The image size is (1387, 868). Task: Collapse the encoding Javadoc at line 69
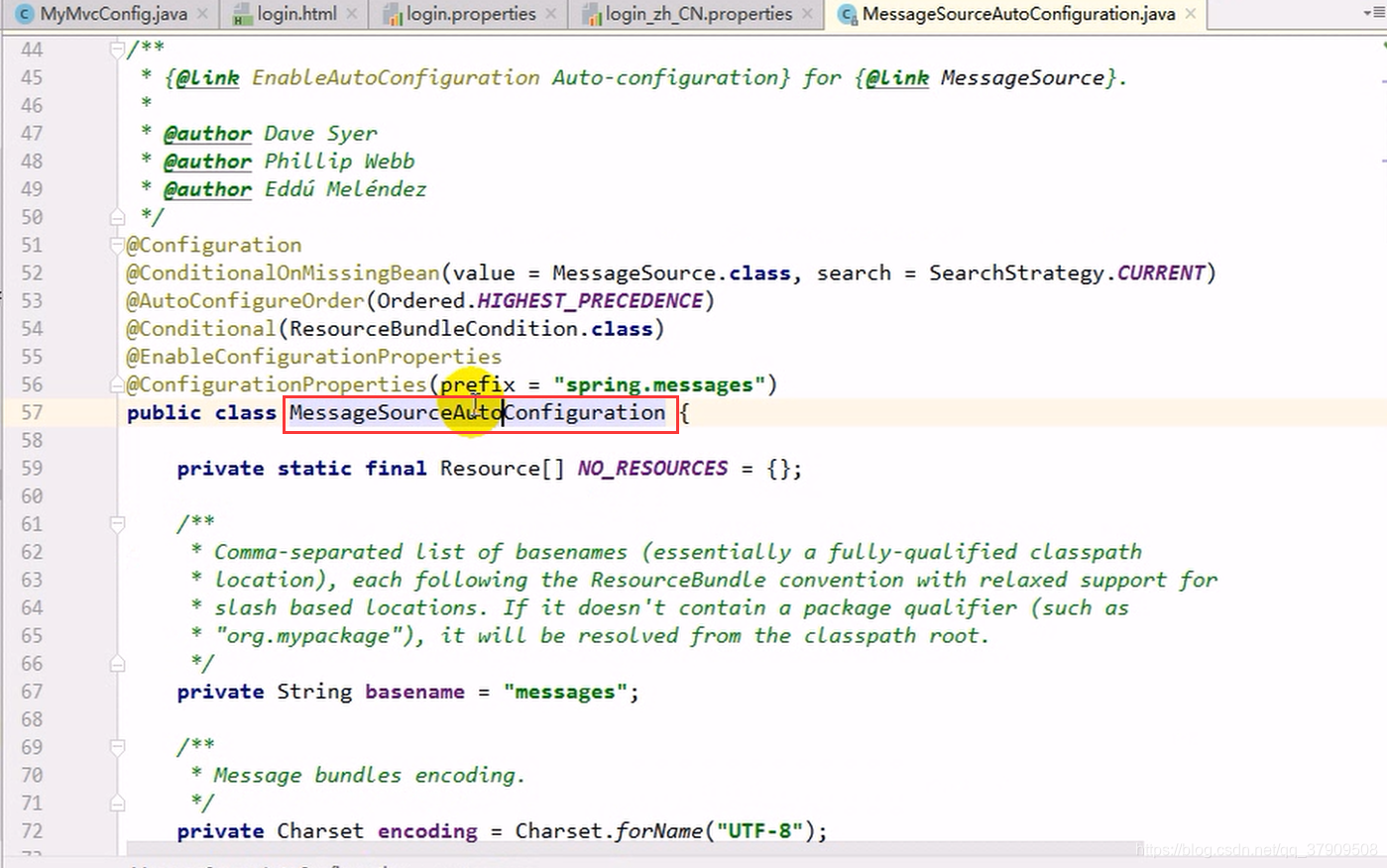tap(117, 747)
